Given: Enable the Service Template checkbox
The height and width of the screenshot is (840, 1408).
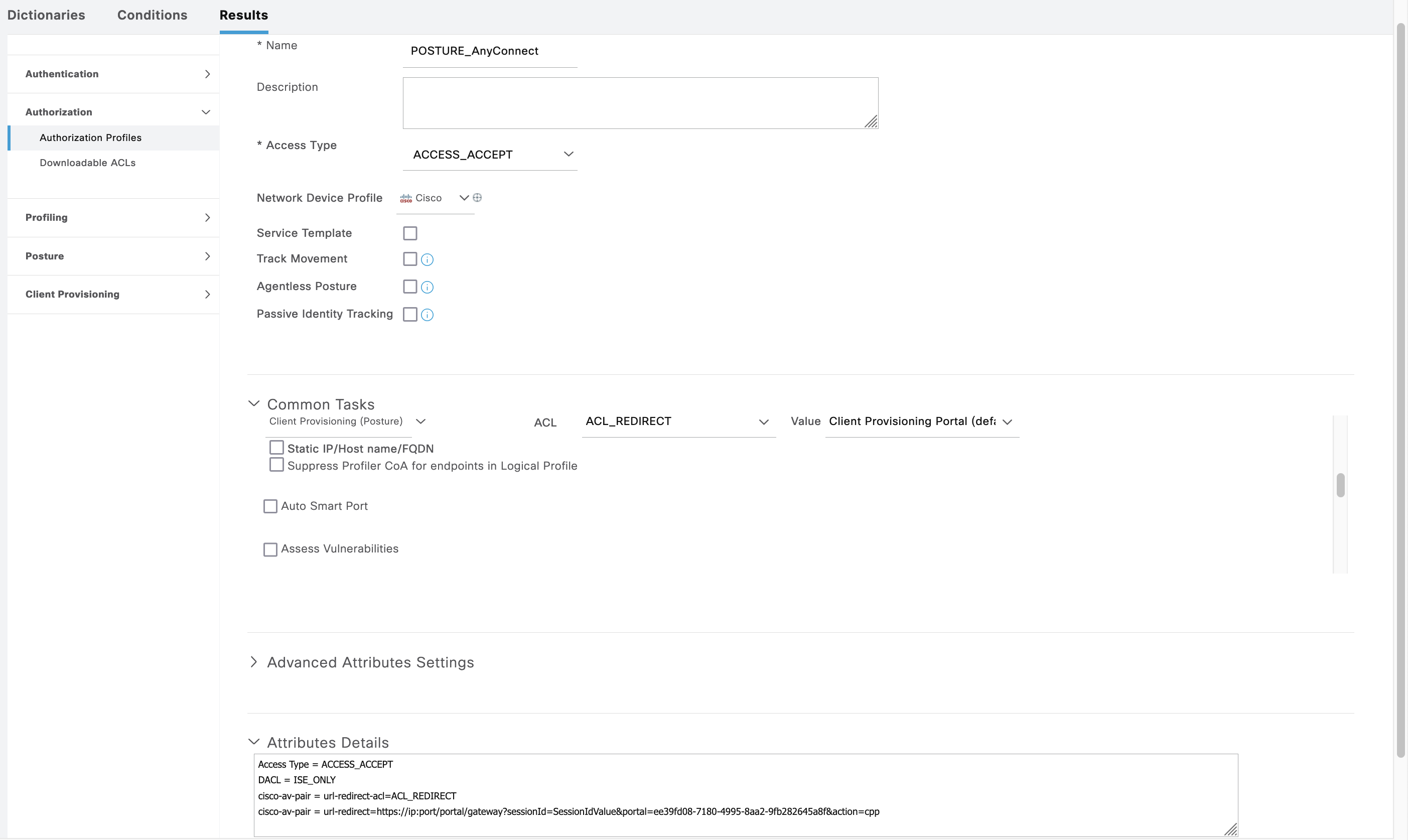Looking at the screenshot, I should 410,233.
